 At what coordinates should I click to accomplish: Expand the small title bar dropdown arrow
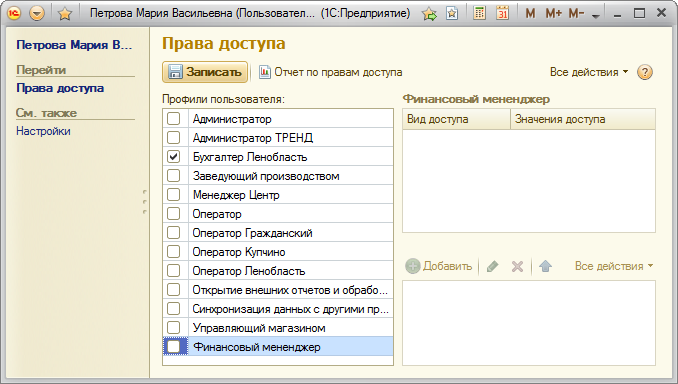pos(596,16)
